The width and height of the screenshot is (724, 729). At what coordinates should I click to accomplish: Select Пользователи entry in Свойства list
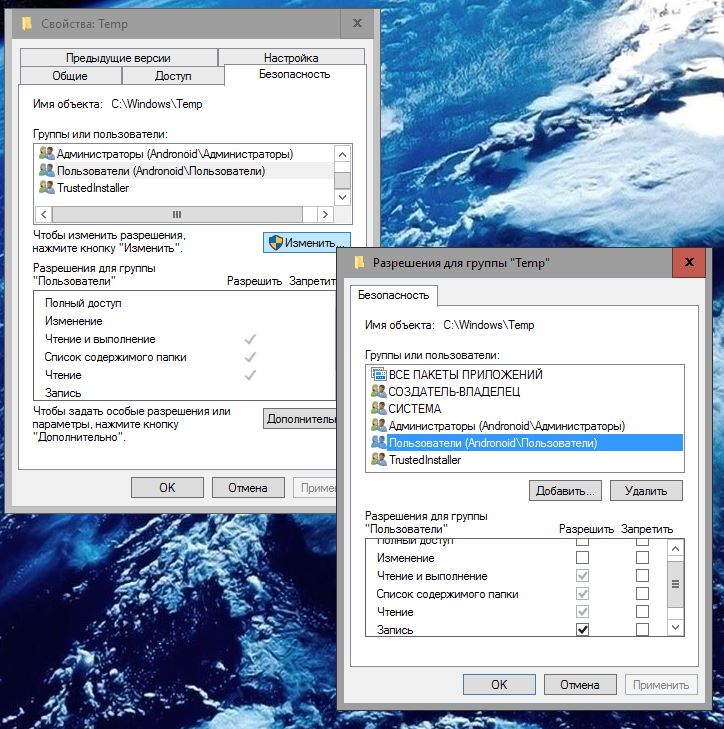(160, 171)
